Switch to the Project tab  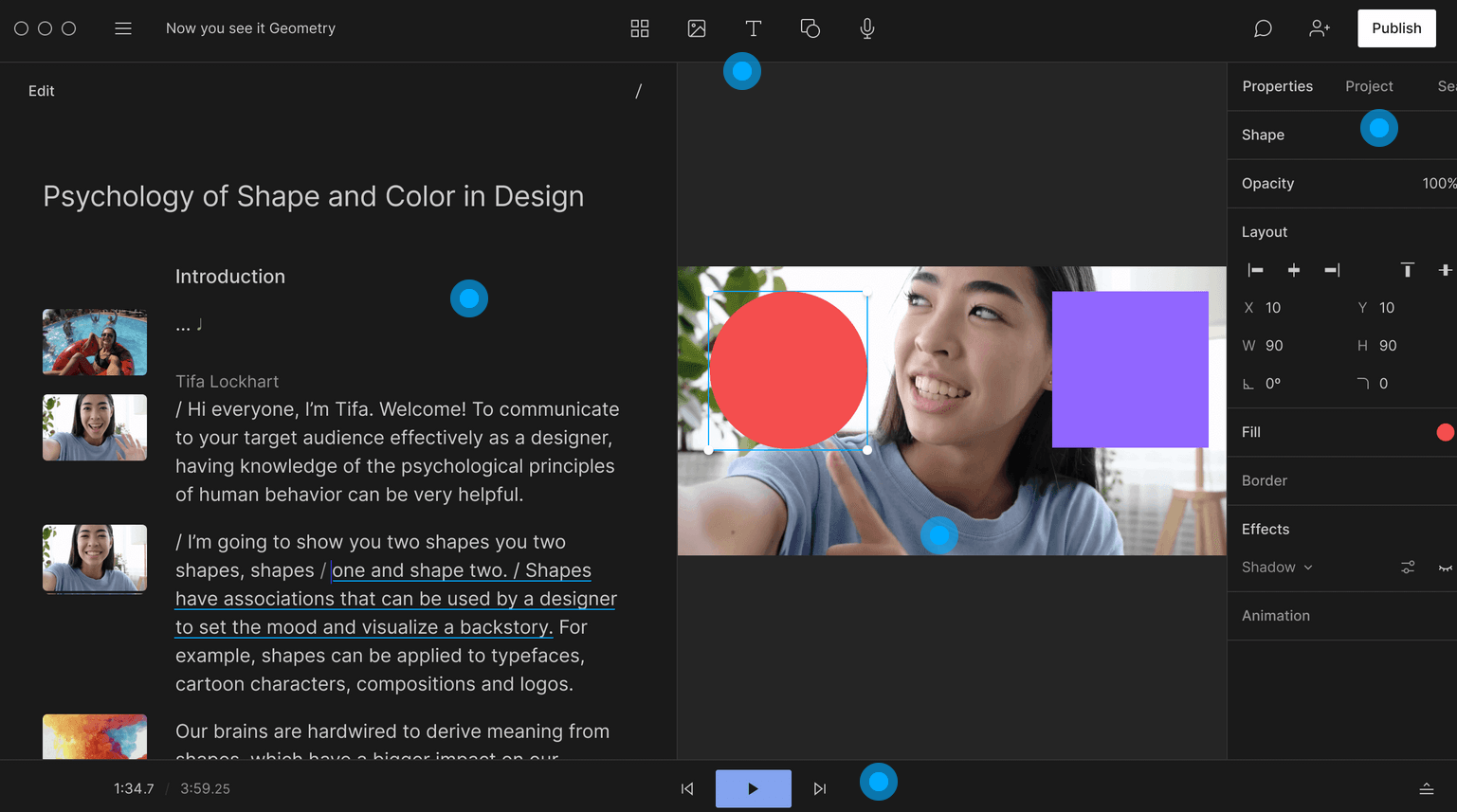click(1369, 86)
